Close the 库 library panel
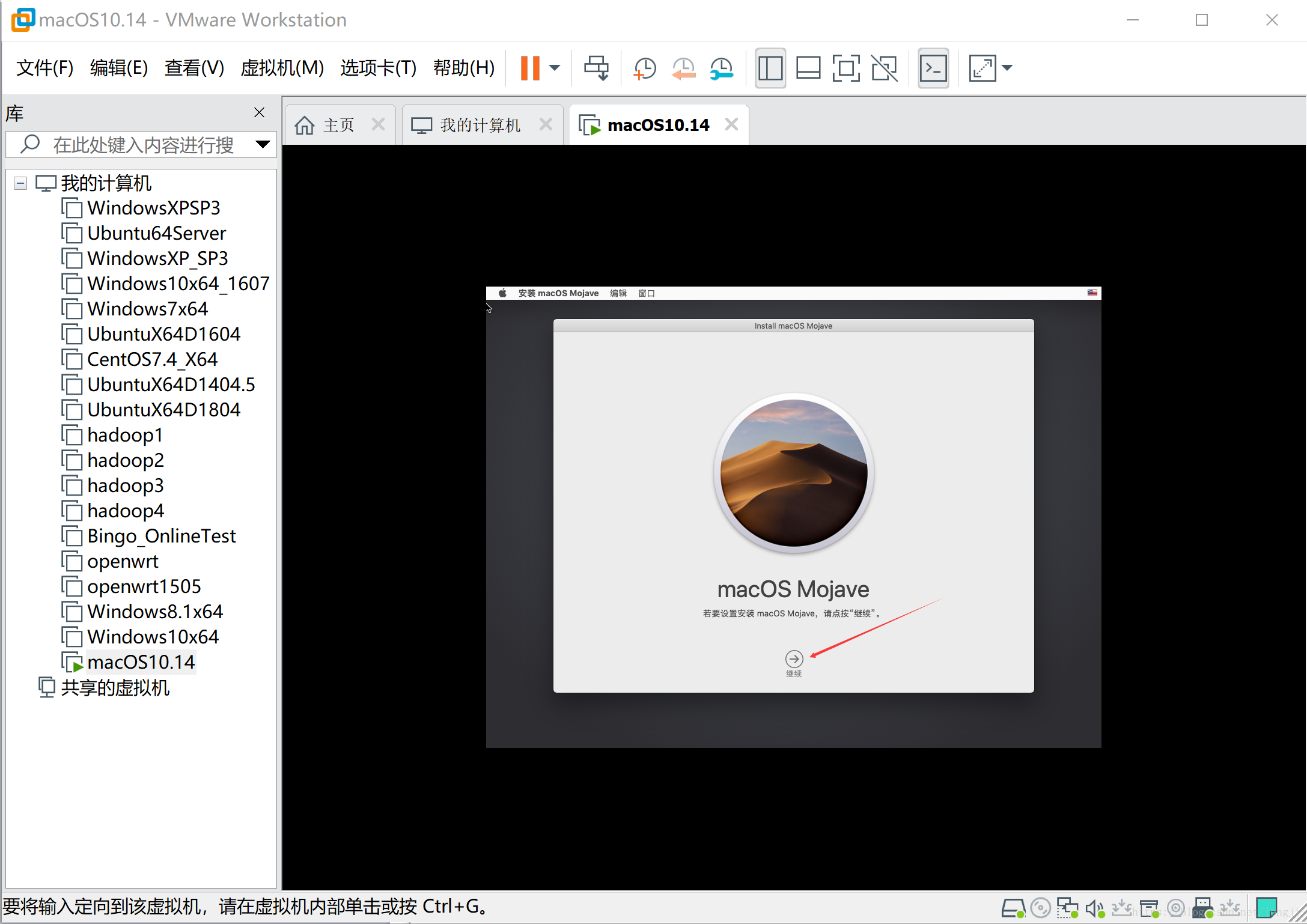Viewport: 1307px width, 924px height. pos(259,112)
